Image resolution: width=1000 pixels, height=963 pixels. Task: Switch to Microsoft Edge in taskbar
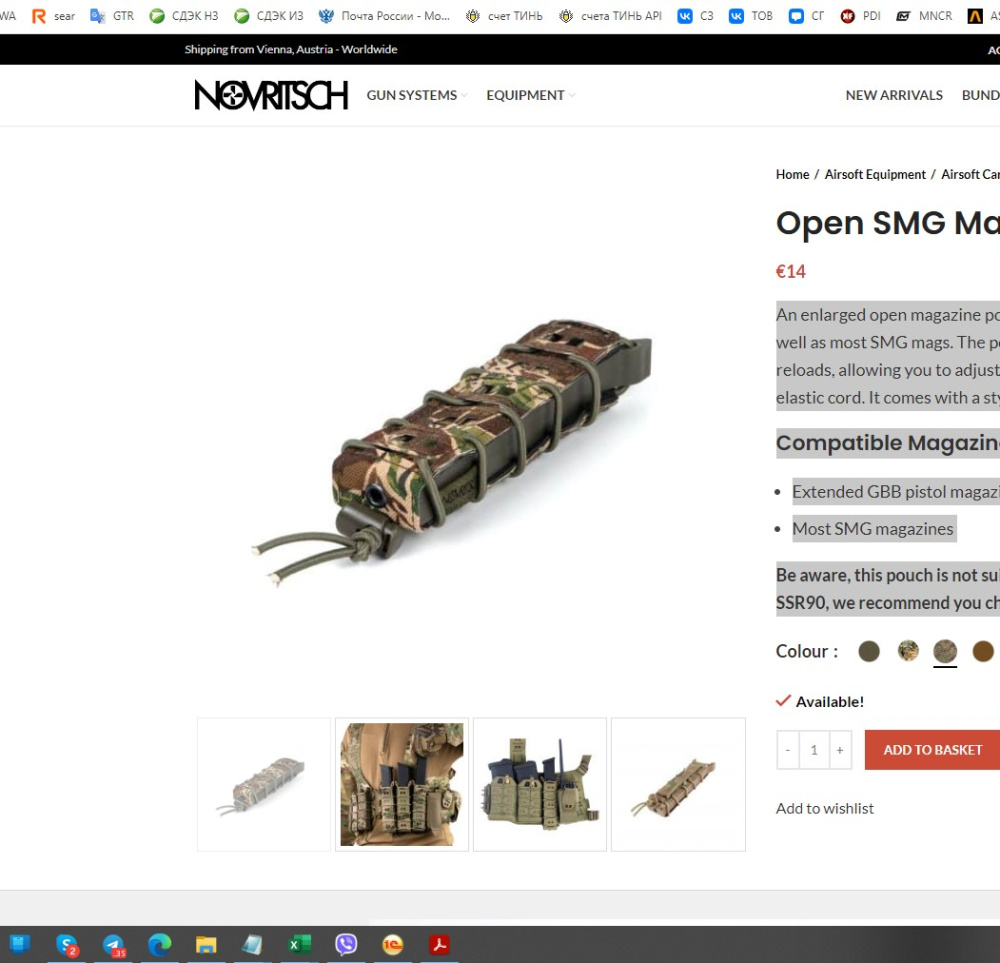click(x=160, y=945)
